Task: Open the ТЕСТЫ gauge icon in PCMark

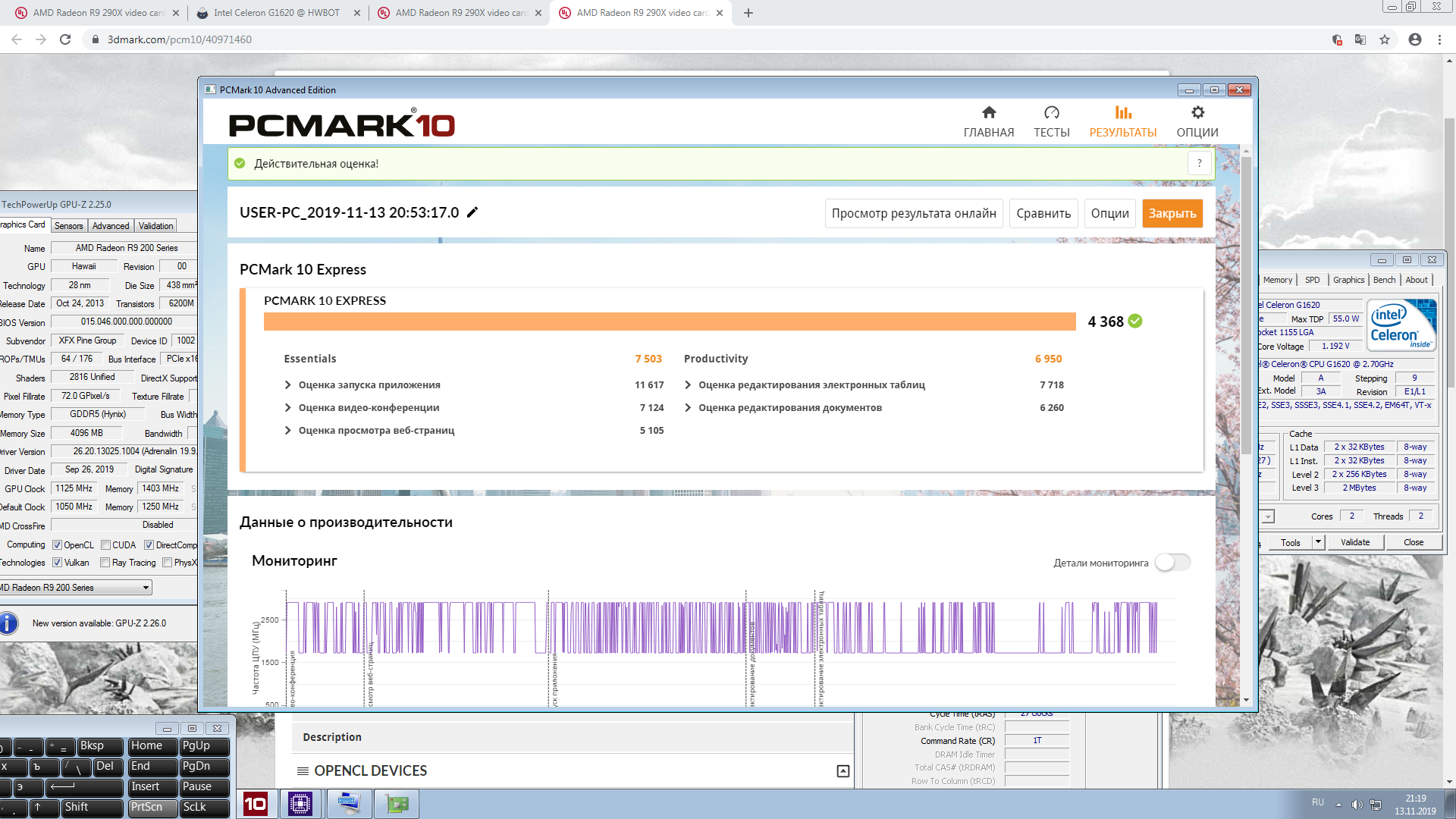Action: (1052, 113)
